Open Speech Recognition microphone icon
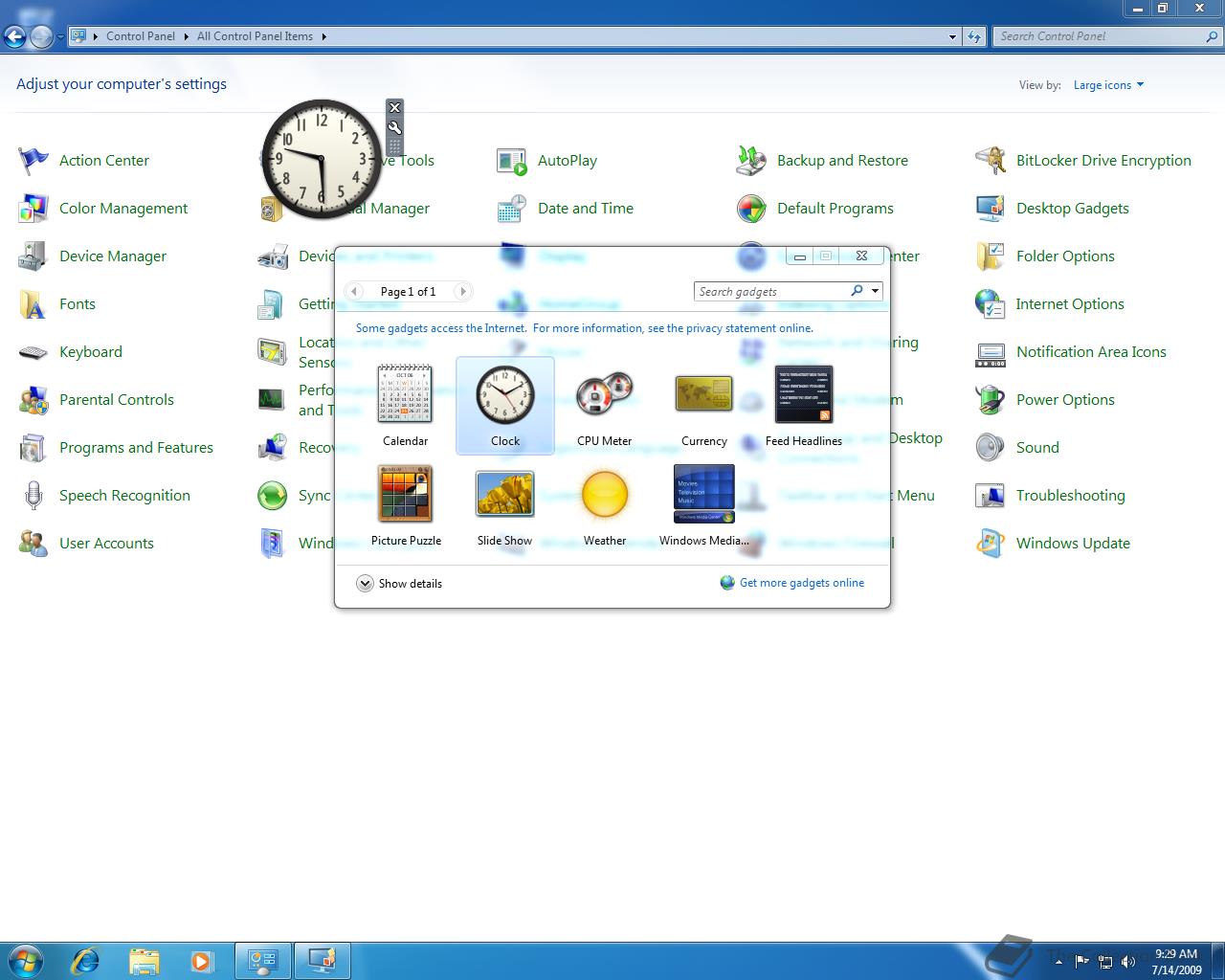This screenshot has height=980, width=1225. tap(33, 495)
